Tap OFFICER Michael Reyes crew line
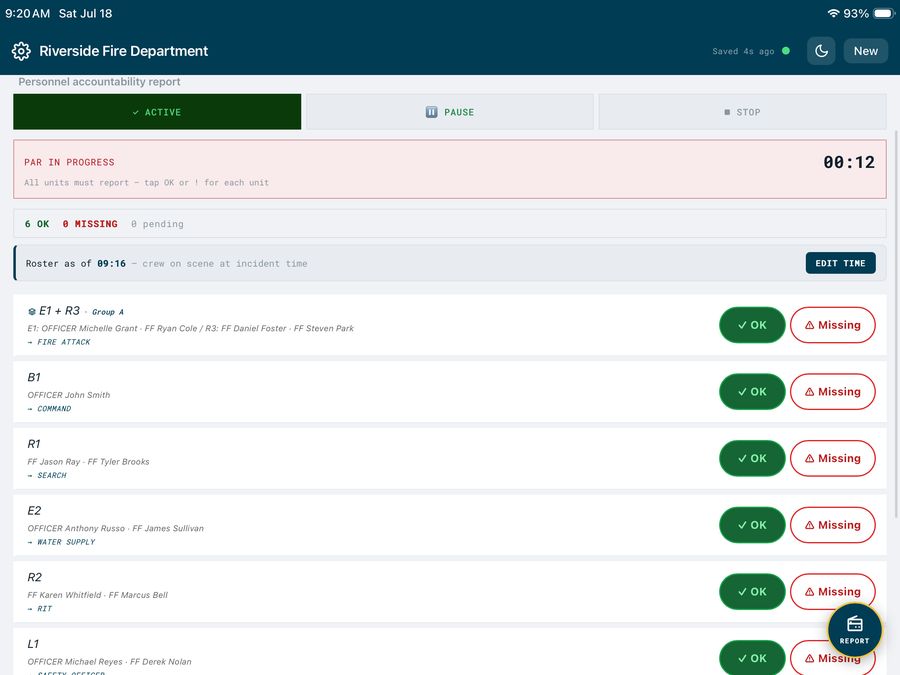Image resolution: width=900 pixels, height=675 pixels. [110, 661]
